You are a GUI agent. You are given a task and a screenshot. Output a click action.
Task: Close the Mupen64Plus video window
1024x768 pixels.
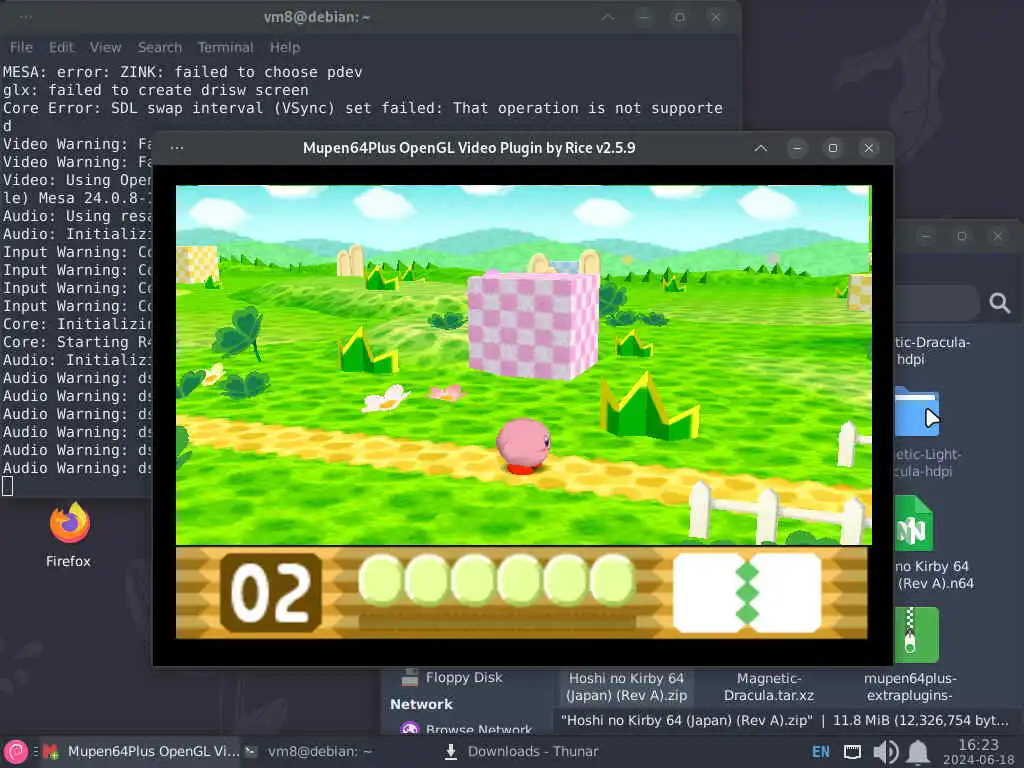pos(869,148)
